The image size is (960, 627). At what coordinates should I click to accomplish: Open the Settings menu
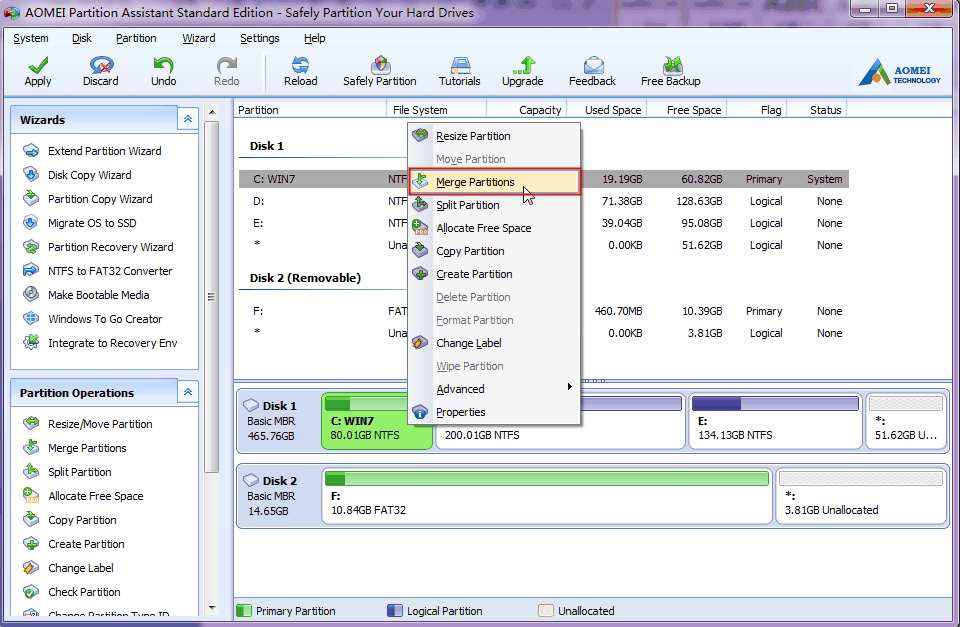(x=260, y=38)
